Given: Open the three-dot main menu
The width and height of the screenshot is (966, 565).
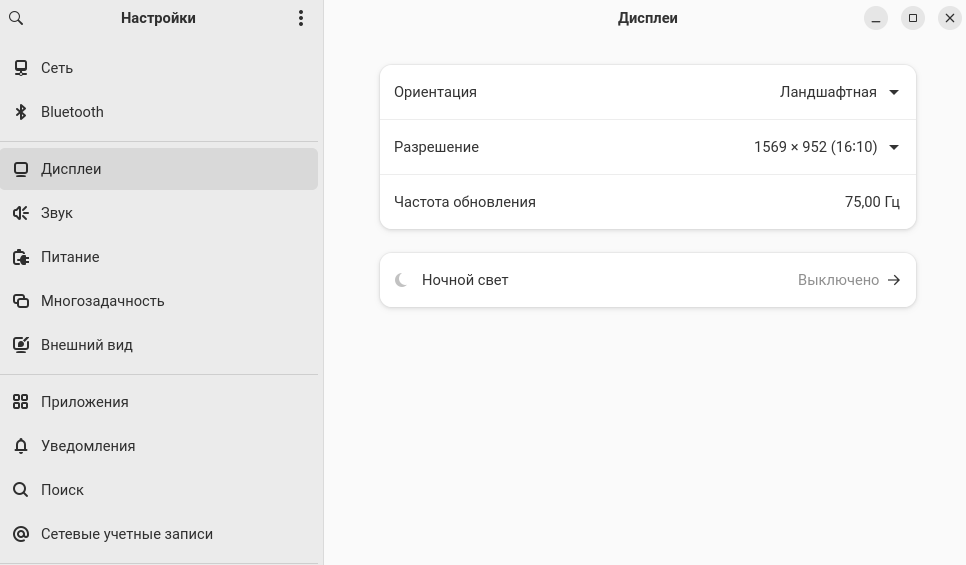Looking at the screenshot, I should click(x=301, y=18).
